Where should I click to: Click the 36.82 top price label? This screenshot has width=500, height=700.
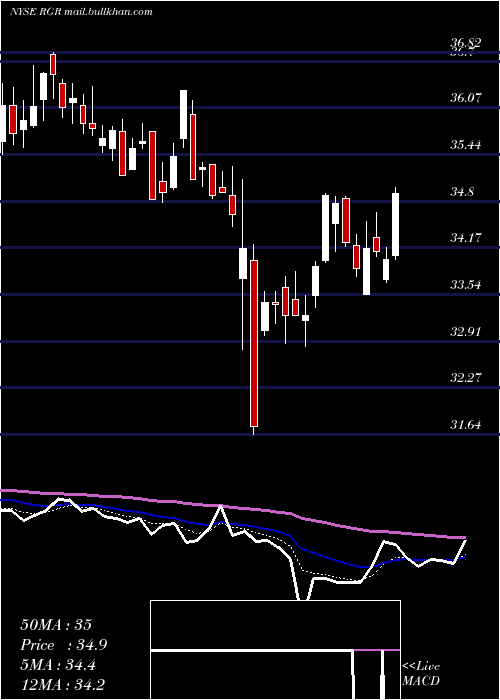[x=466, y=43]
